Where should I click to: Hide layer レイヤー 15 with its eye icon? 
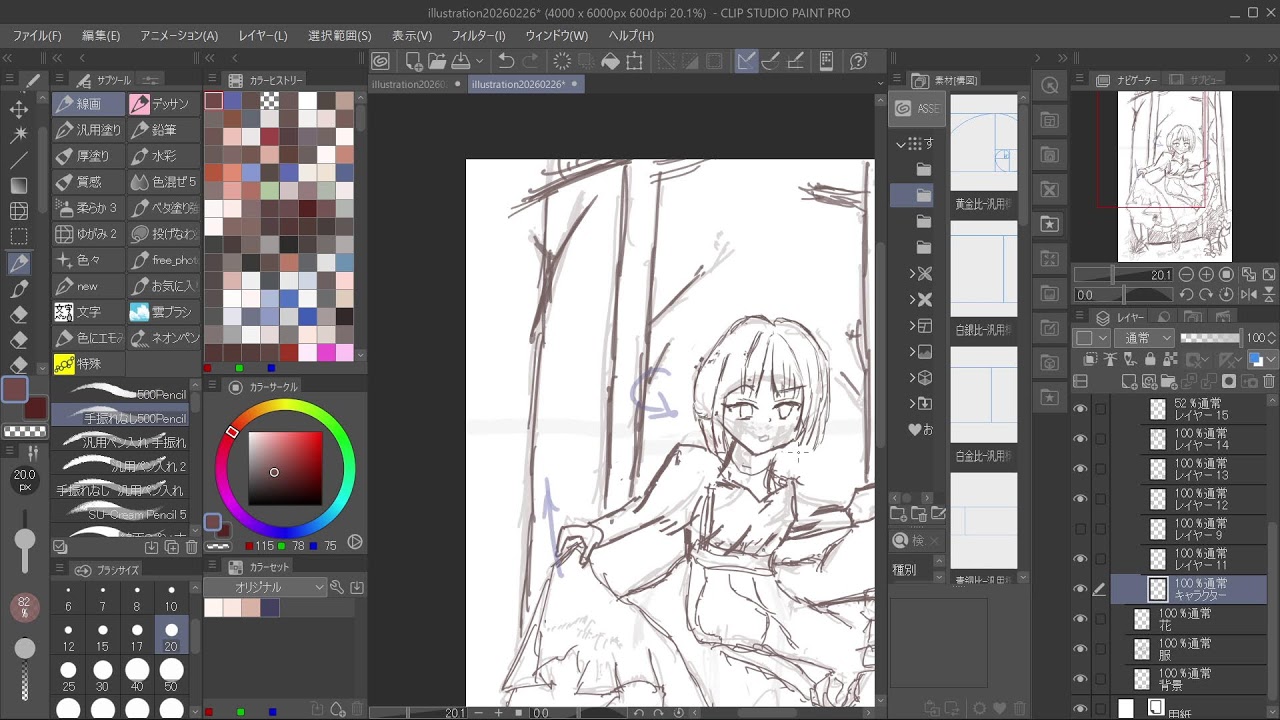pyautogui.click(x=1080, y=409)
